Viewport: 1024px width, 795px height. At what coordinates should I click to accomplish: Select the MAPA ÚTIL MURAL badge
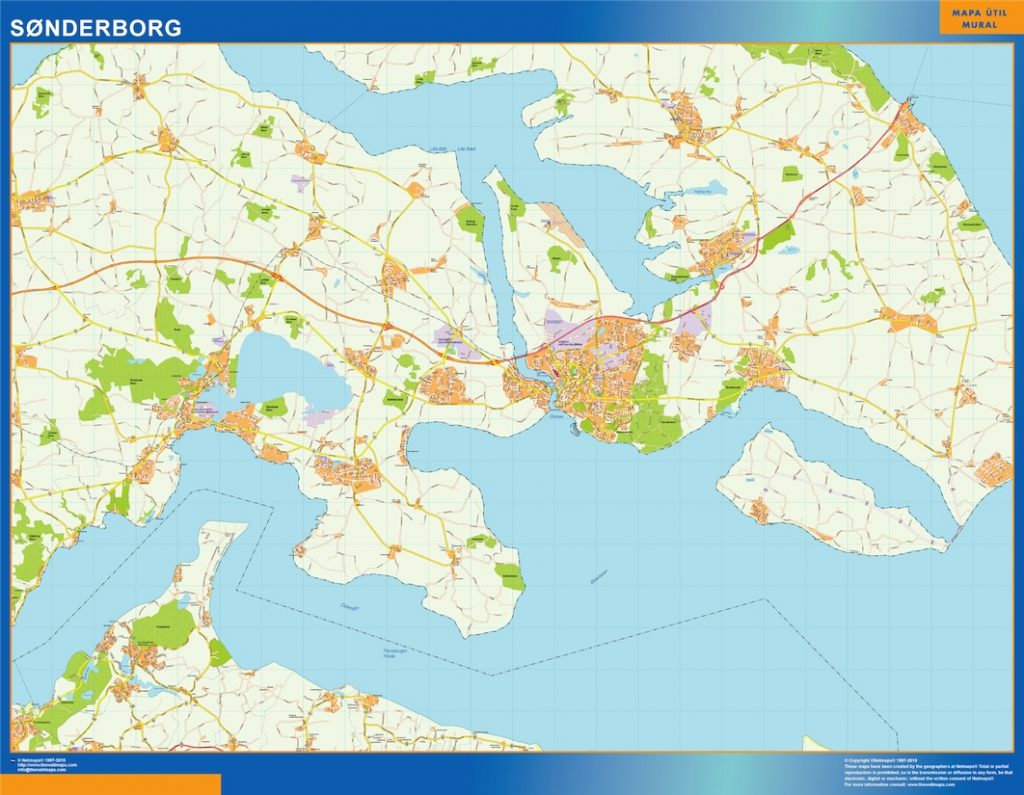(978, 18)
